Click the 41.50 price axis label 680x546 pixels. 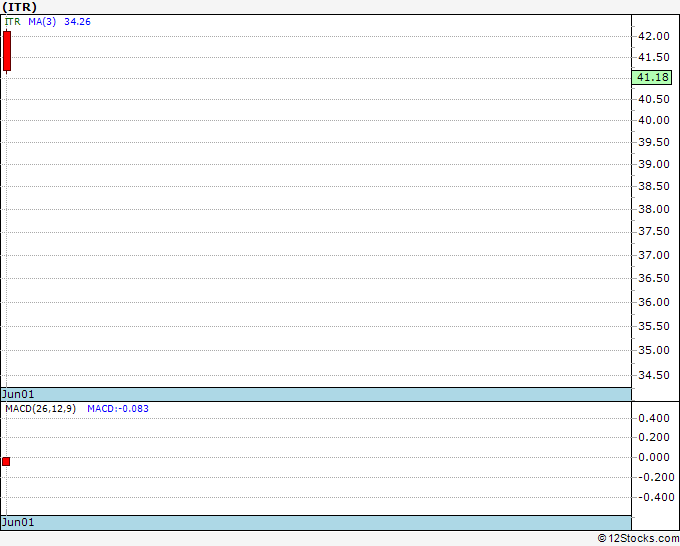pos(654,57)
